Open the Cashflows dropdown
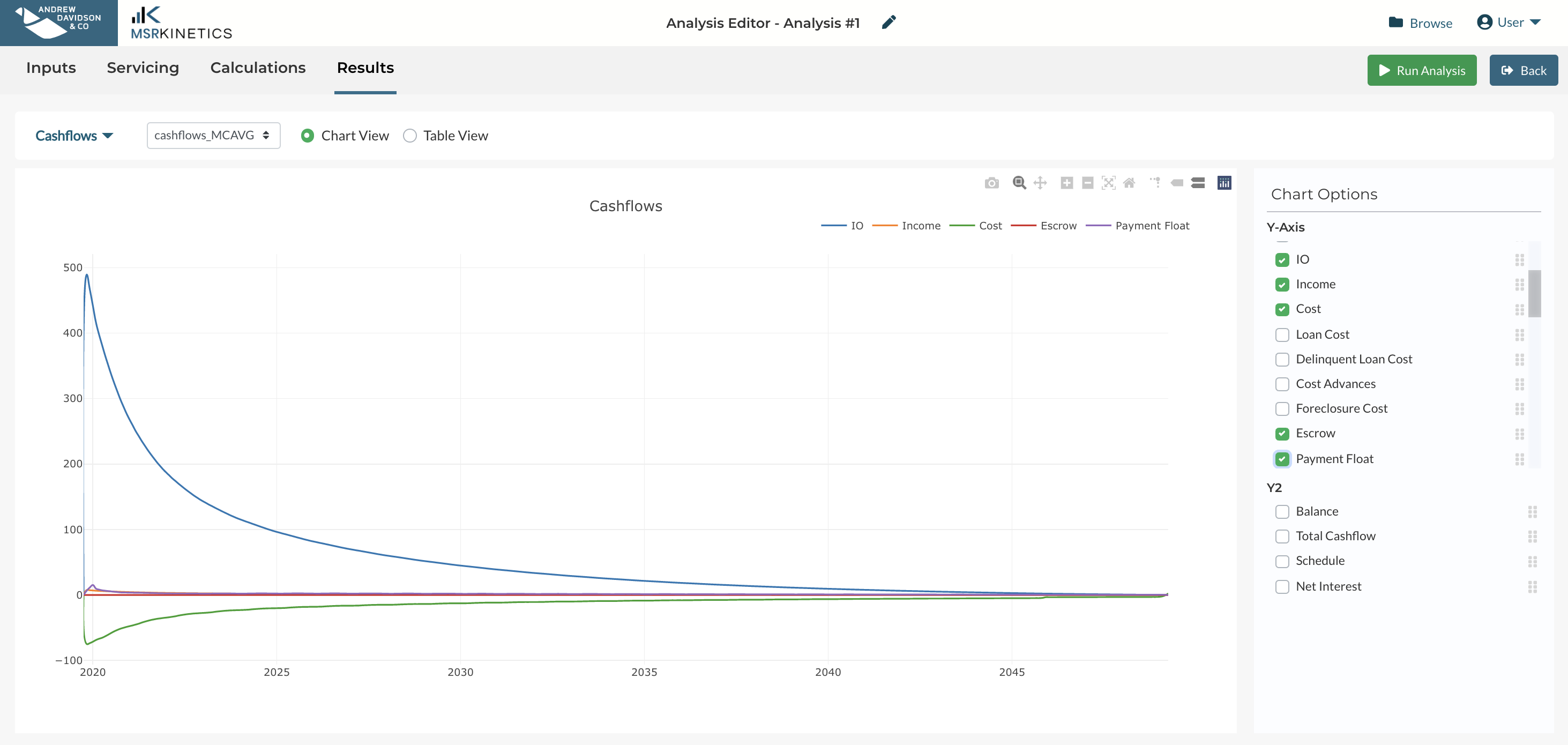Viewport: 1568px width, 745px height. [74, 136]
